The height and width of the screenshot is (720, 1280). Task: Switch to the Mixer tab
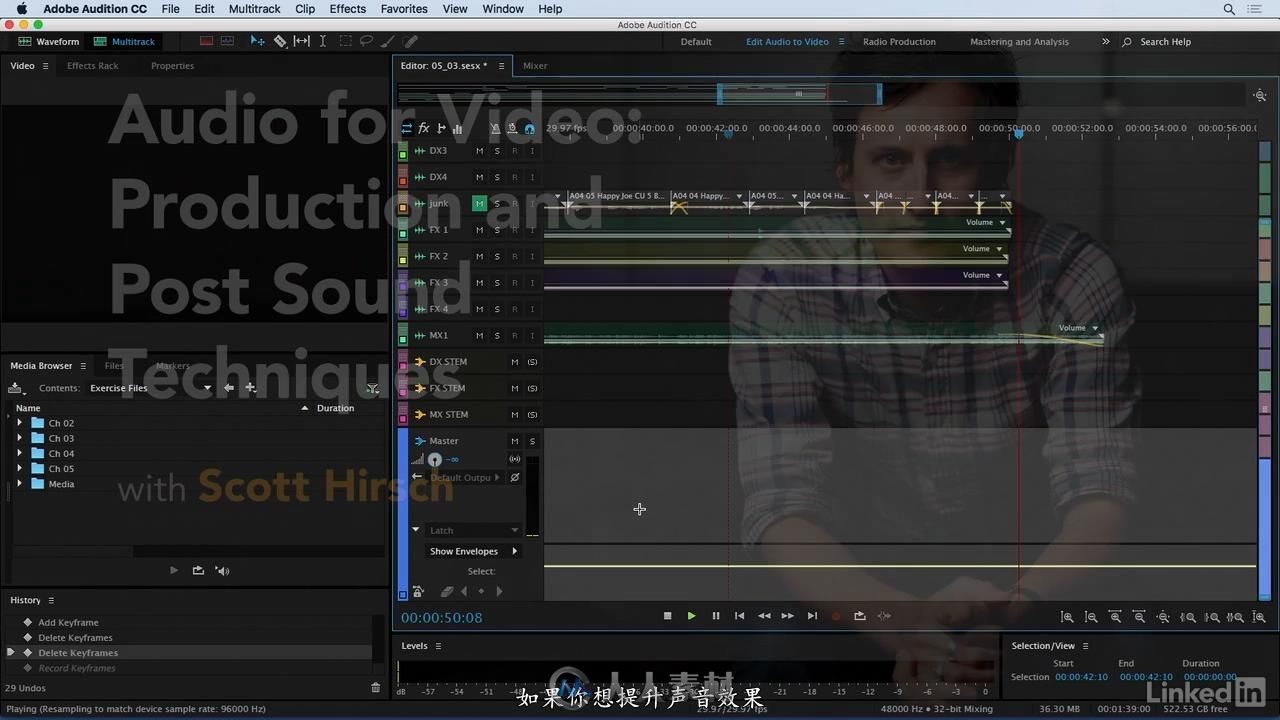click(535, 66)
